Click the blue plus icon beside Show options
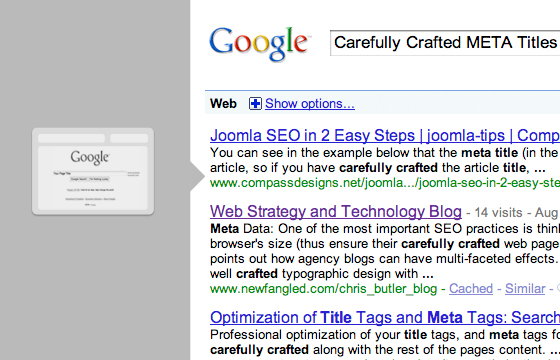 pyautogui.click(x=255, y=104)
